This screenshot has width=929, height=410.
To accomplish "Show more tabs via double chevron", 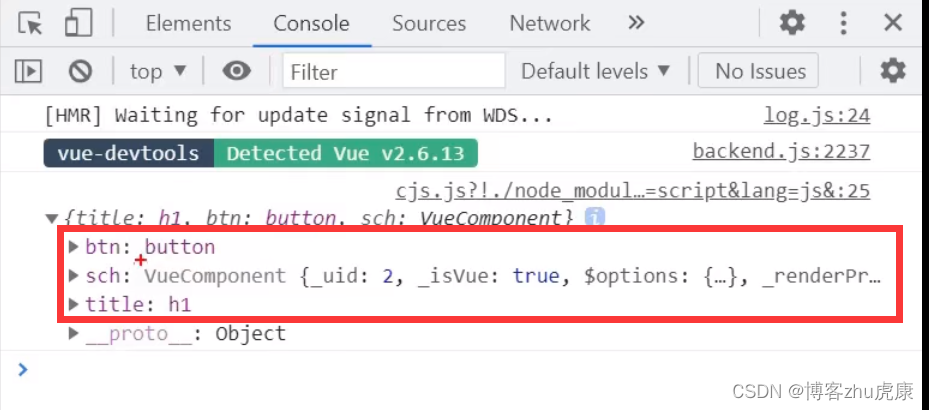I will pyautogui.click(x=636, y=23).
